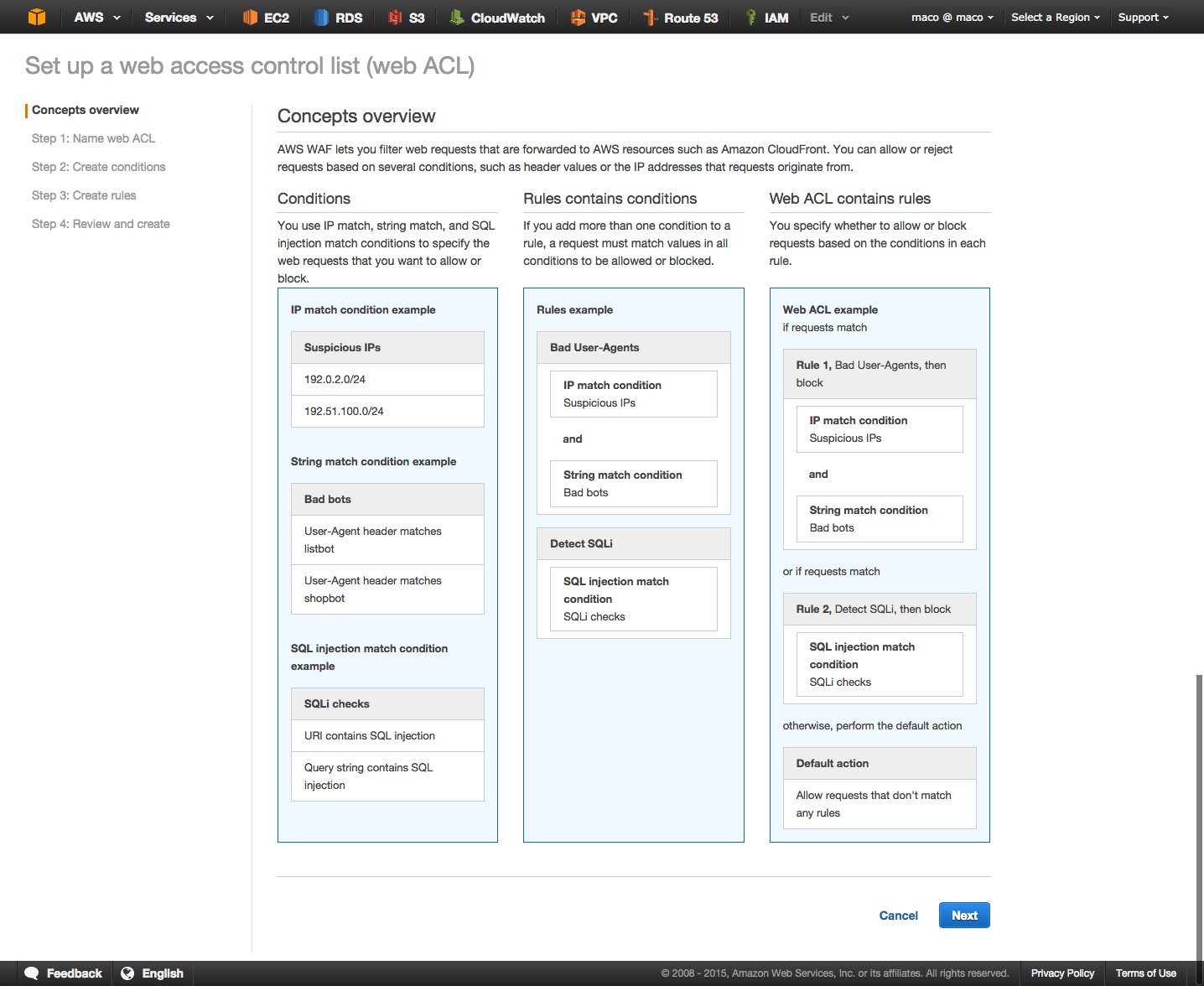Click the 'Web ACL contains rules' heading
Image resolution: width=1204 pixels, height=986 pixels.
[x=849, y=199]
